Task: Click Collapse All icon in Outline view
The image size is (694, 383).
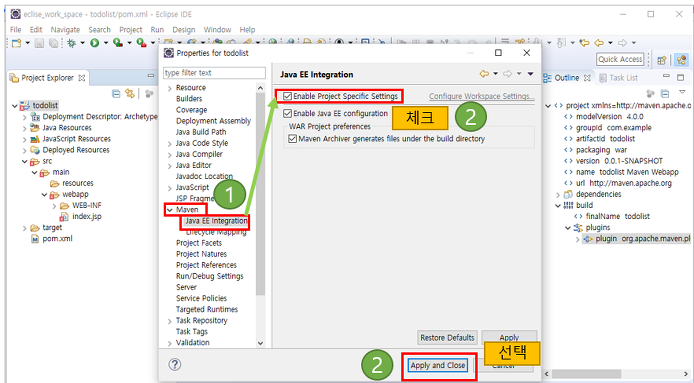Action: [x=665, y=93]
